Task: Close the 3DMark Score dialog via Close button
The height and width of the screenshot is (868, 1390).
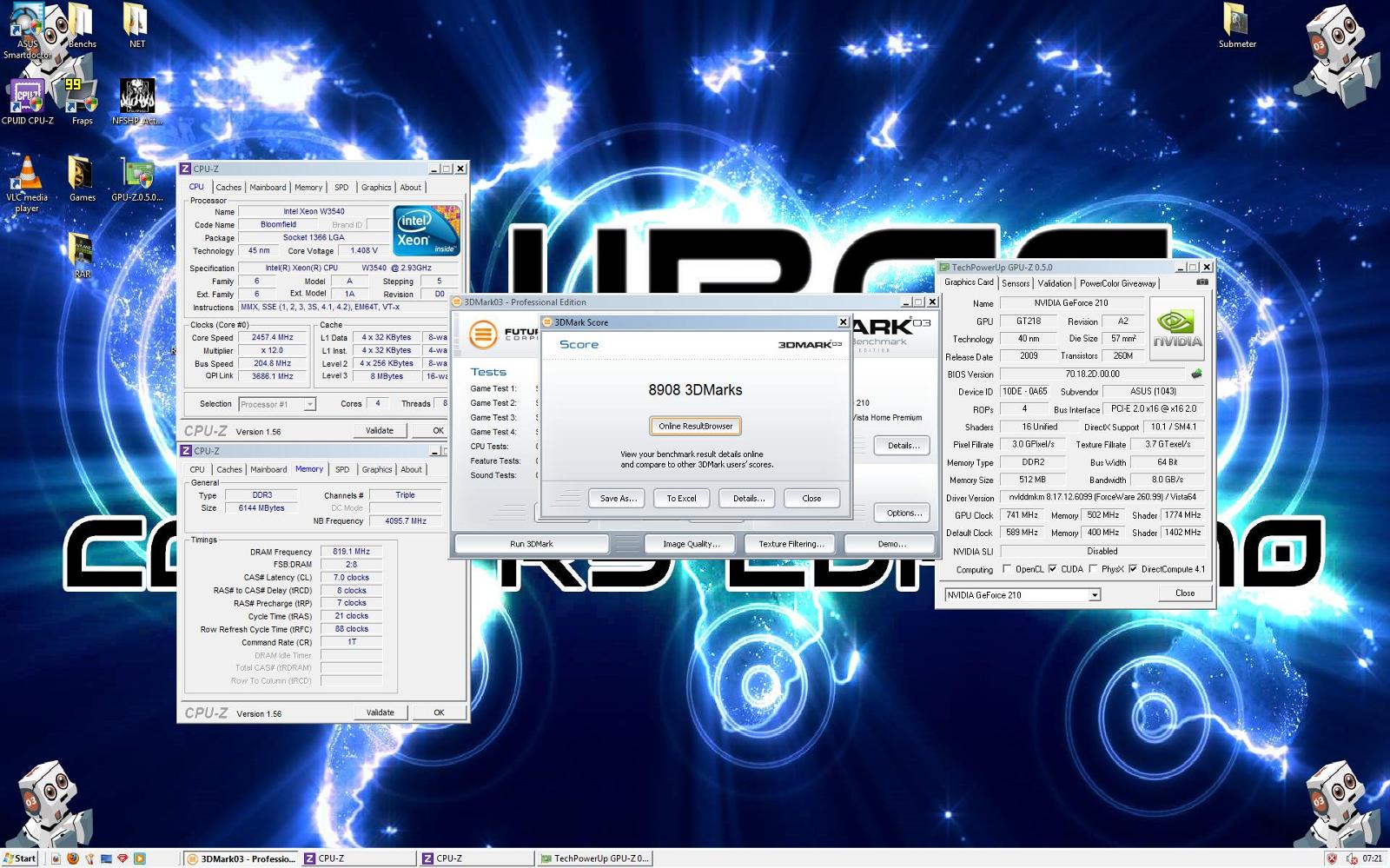Action: click(811, 499)
